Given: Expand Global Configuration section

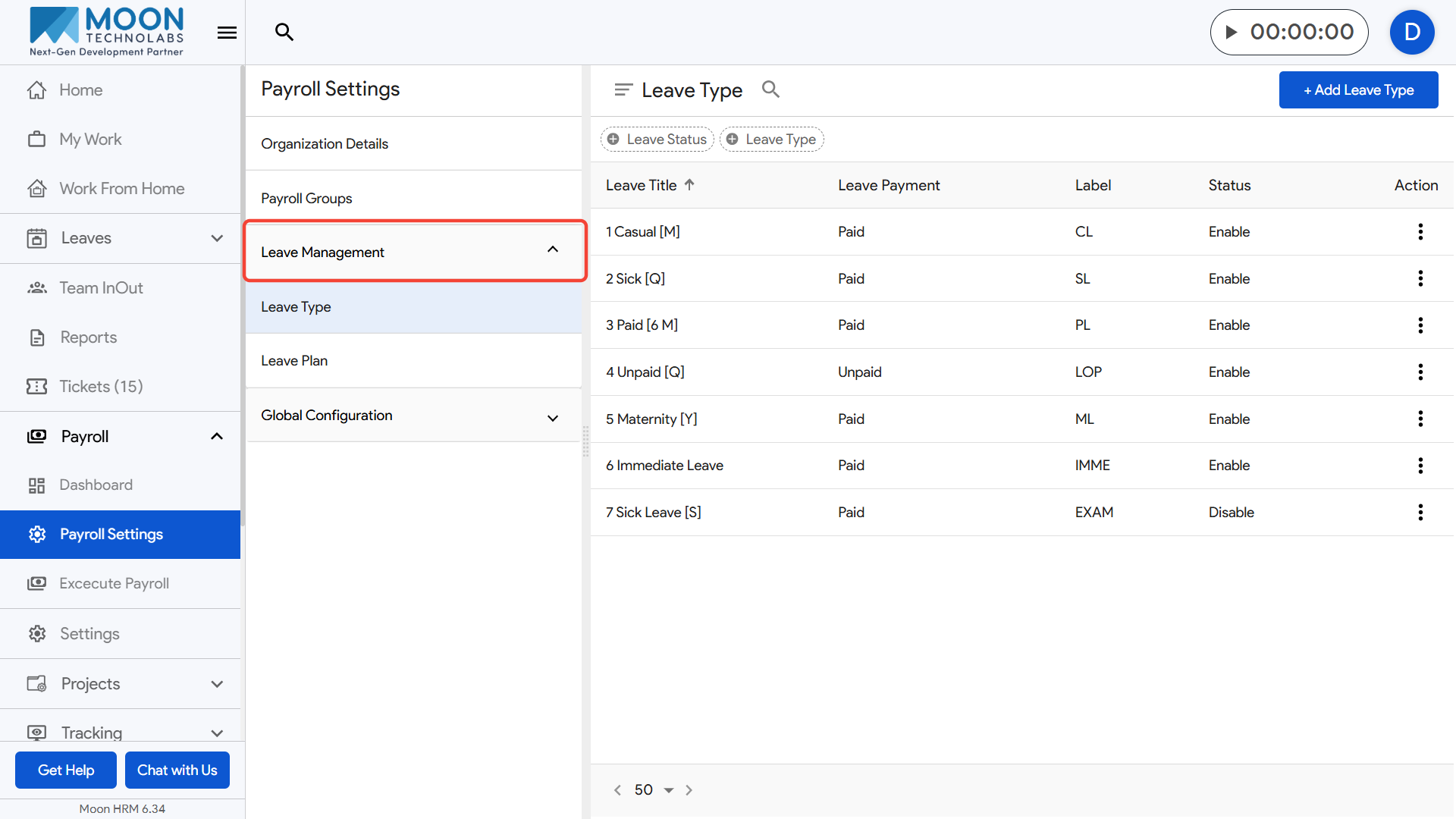Looking at the screenshot, I should (553, 418).
